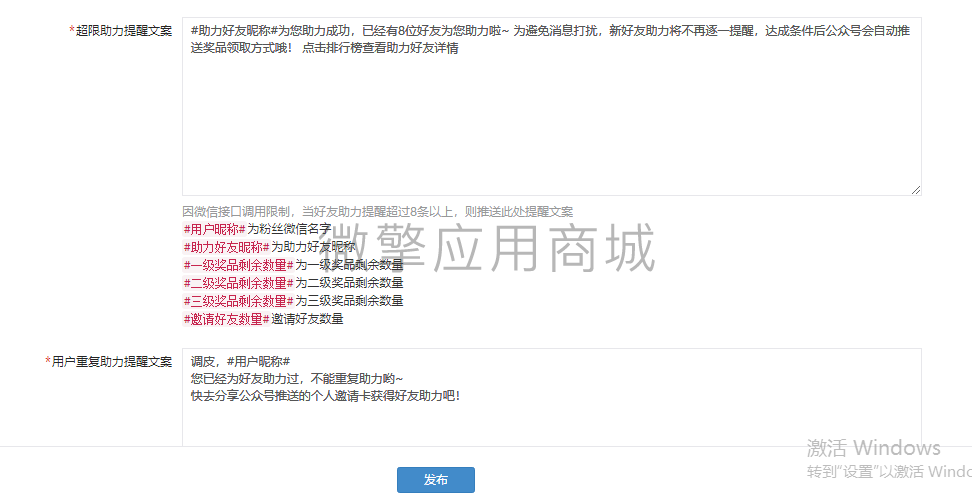The height and width of the screenshot is (497, 972).
Task: Click the 超限助力提醒文案 field label
Action: pyautogui.click(x=120, y=30)
